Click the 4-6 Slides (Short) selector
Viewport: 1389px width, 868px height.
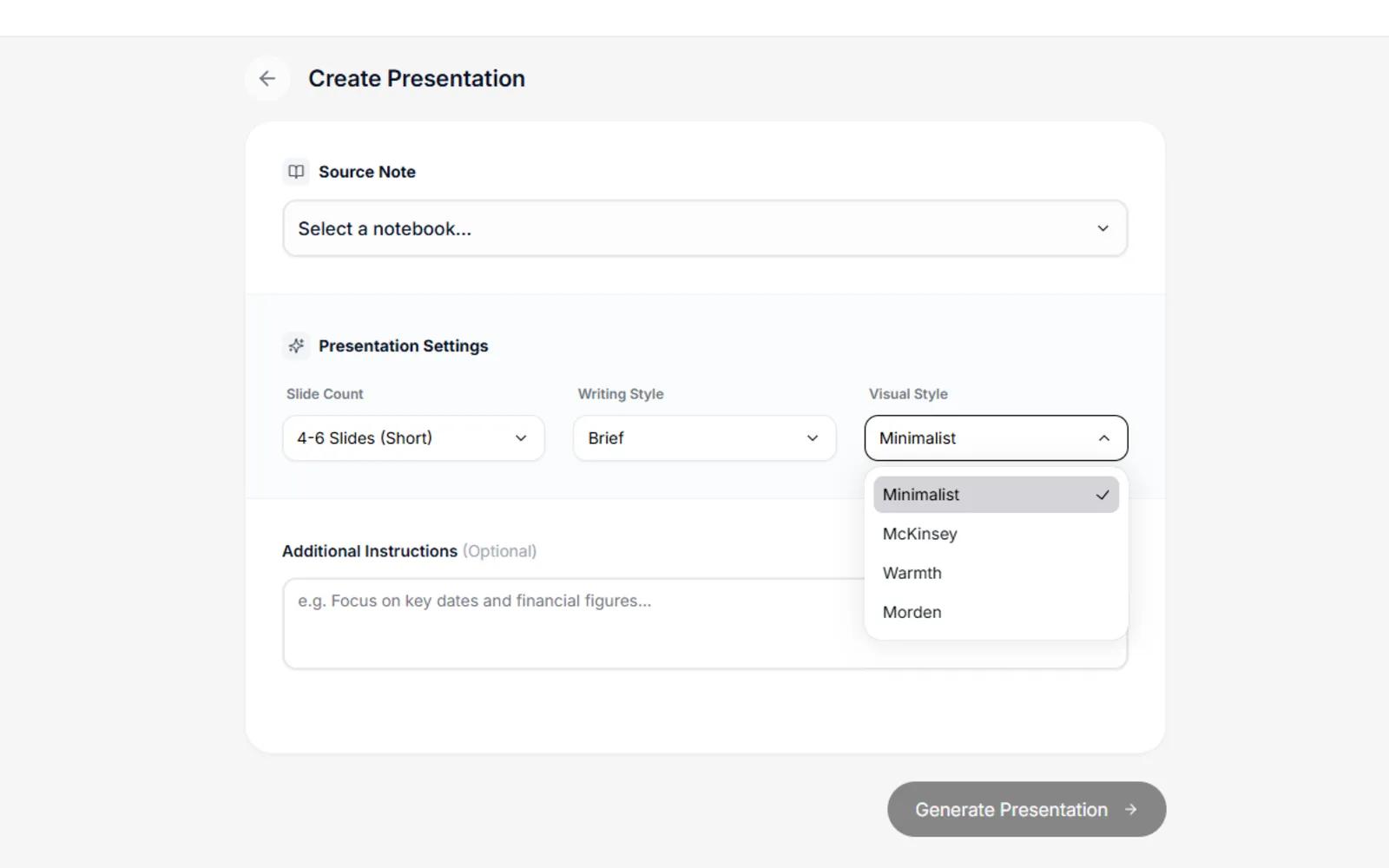413,437
